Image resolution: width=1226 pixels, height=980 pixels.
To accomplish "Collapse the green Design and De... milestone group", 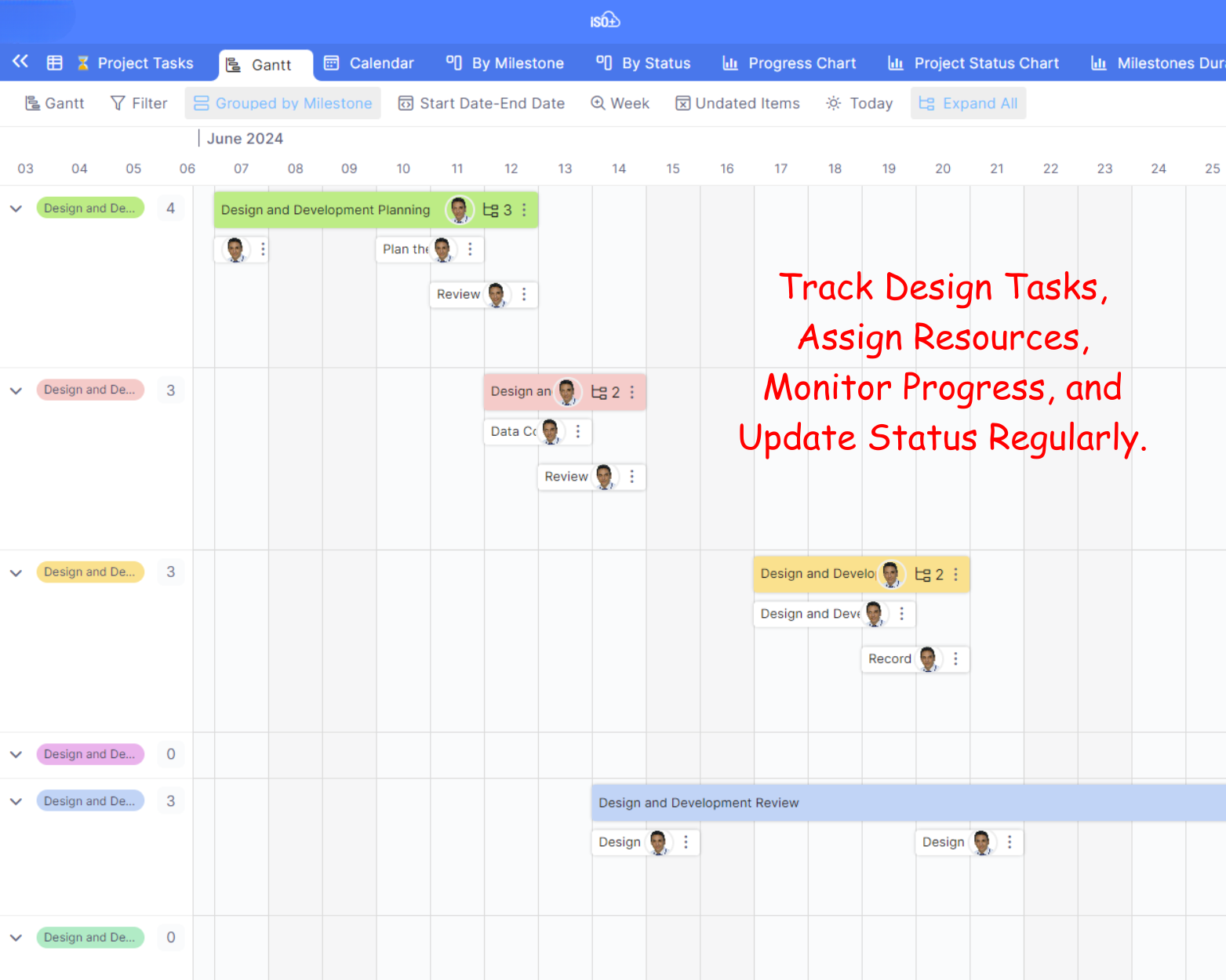I will pos(16,209).
